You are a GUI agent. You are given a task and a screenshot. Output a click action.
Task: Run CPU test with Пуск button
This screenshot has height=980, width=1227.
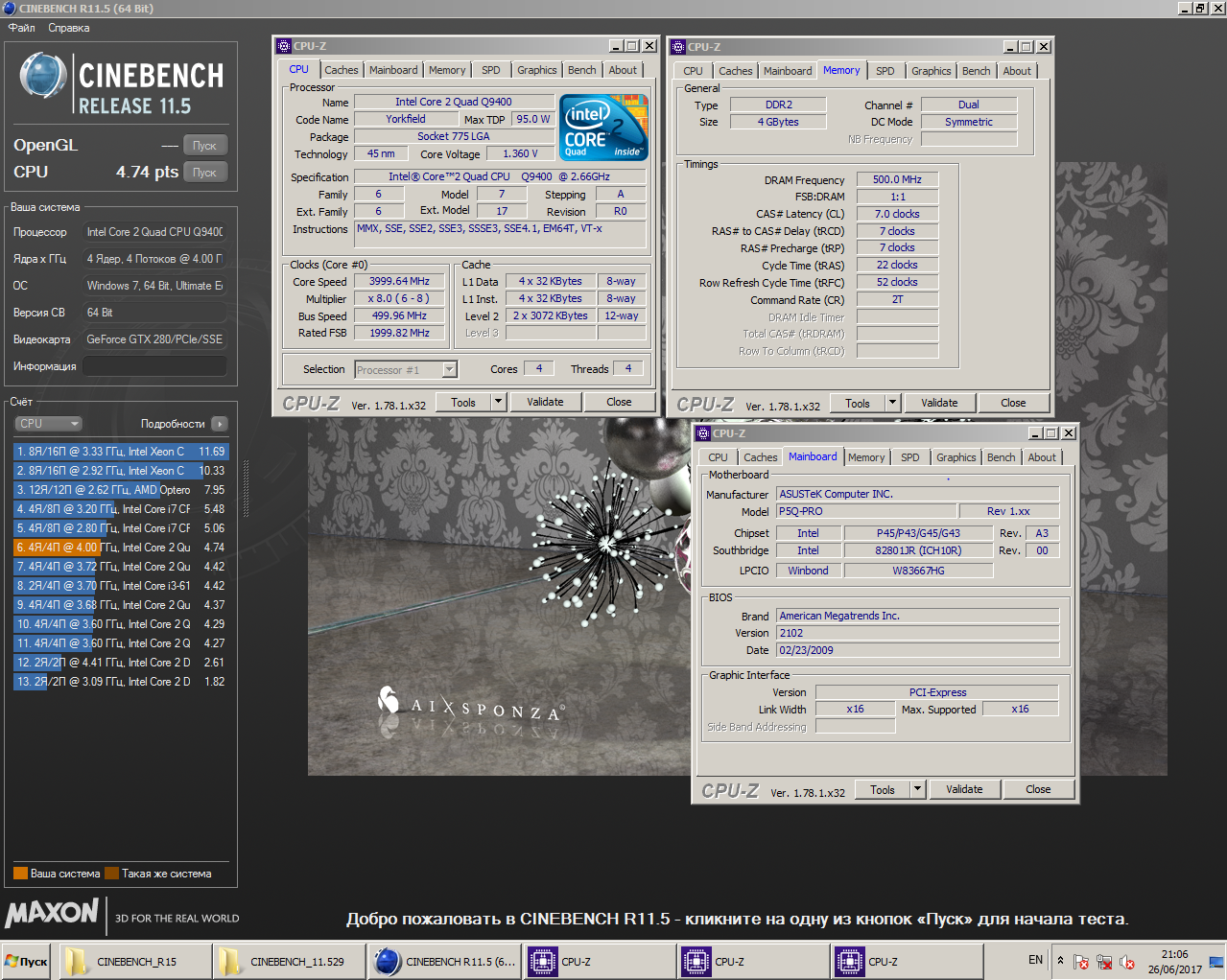pos(204,173)
